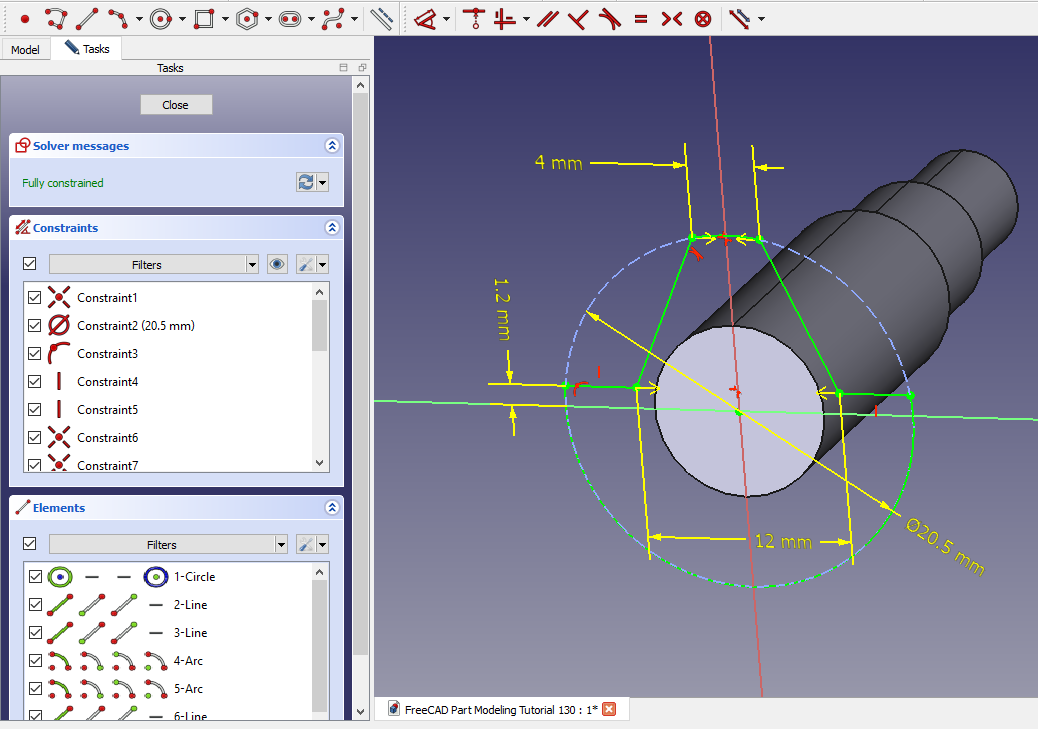
Task: Collapse the Solver messages panel
Action: [x=332, y=146]
